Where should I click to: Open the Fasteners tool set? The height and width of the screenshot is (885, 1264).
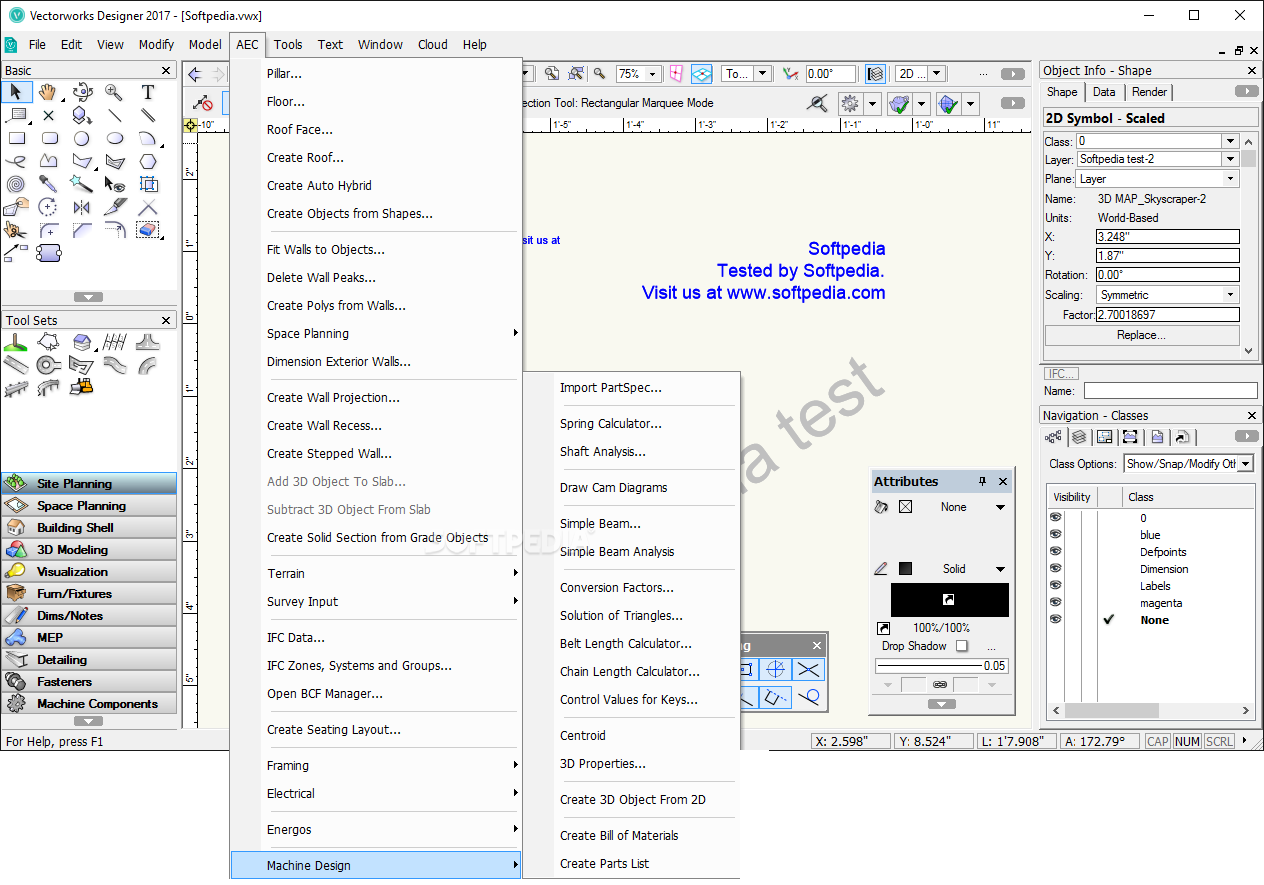pos(89,682)
